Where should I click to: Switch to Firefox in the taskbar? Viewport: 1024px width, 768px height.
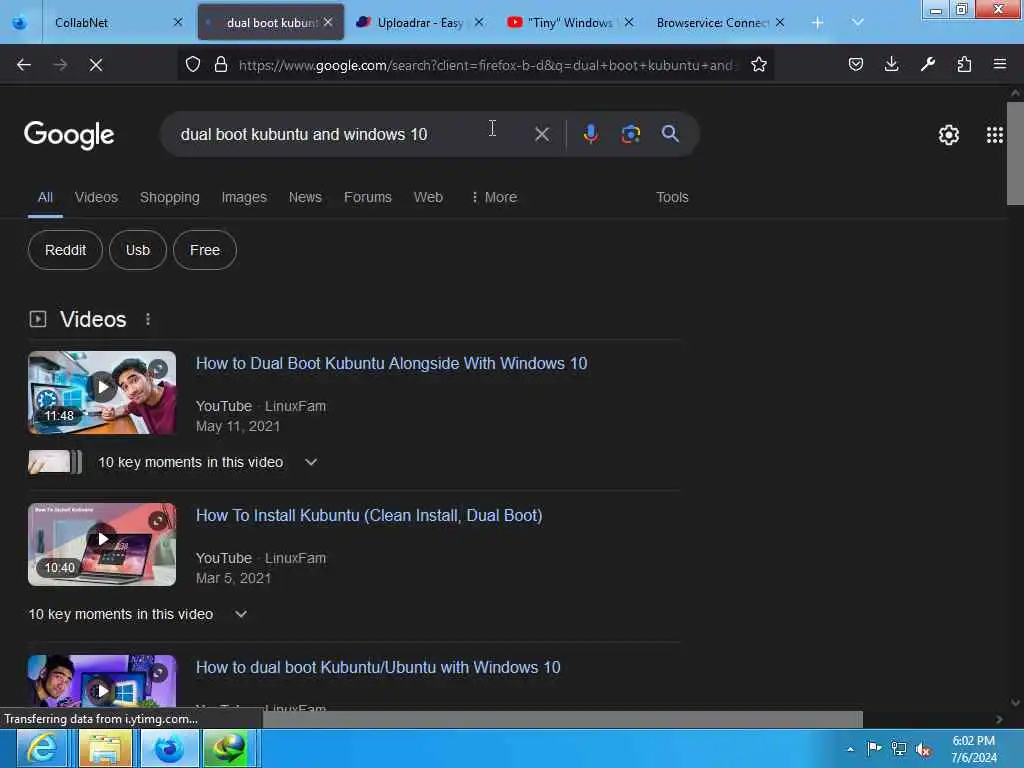168,748
